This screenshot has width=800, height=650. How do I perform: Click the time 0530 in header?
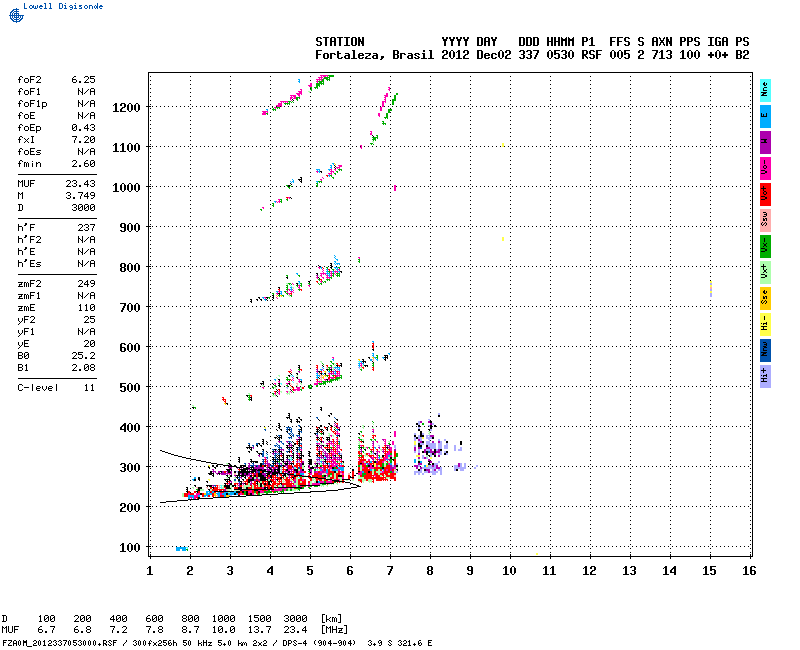coord(560,55)
